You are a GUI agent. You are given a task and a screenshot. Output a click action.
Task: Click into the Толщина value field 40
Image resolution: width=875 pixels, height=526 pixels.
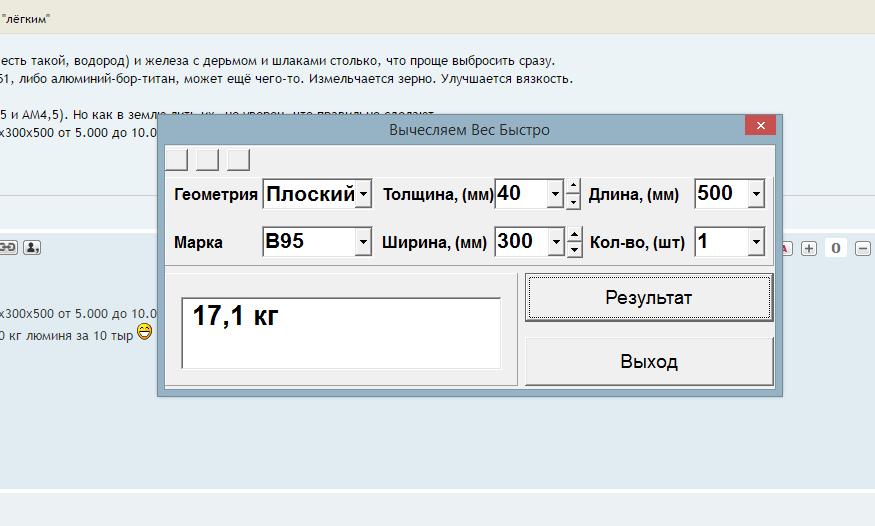[x=521, y=194]
